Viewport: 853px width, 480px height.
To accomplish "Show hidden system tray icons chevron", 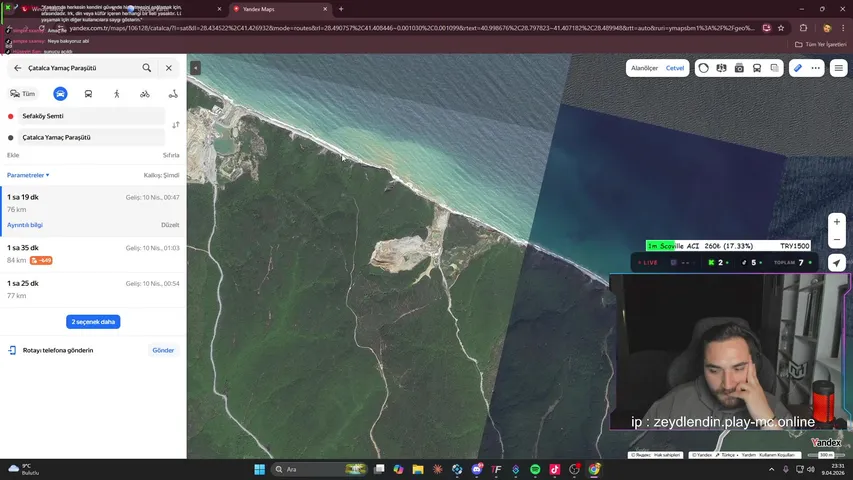I will tap(771, 469).
